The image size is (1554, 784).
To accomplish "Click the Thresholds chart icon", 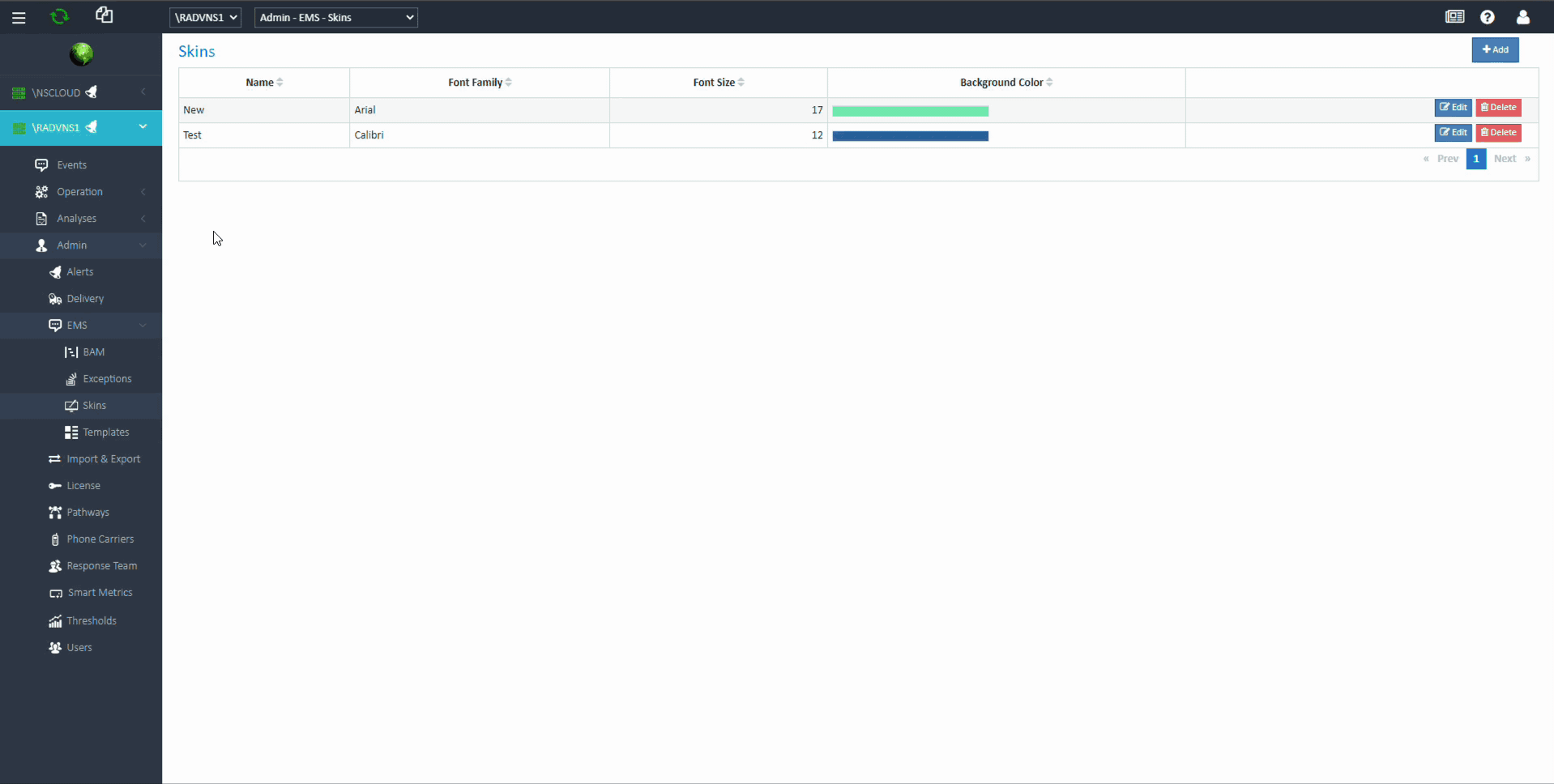I will click(x=55, y=621).
